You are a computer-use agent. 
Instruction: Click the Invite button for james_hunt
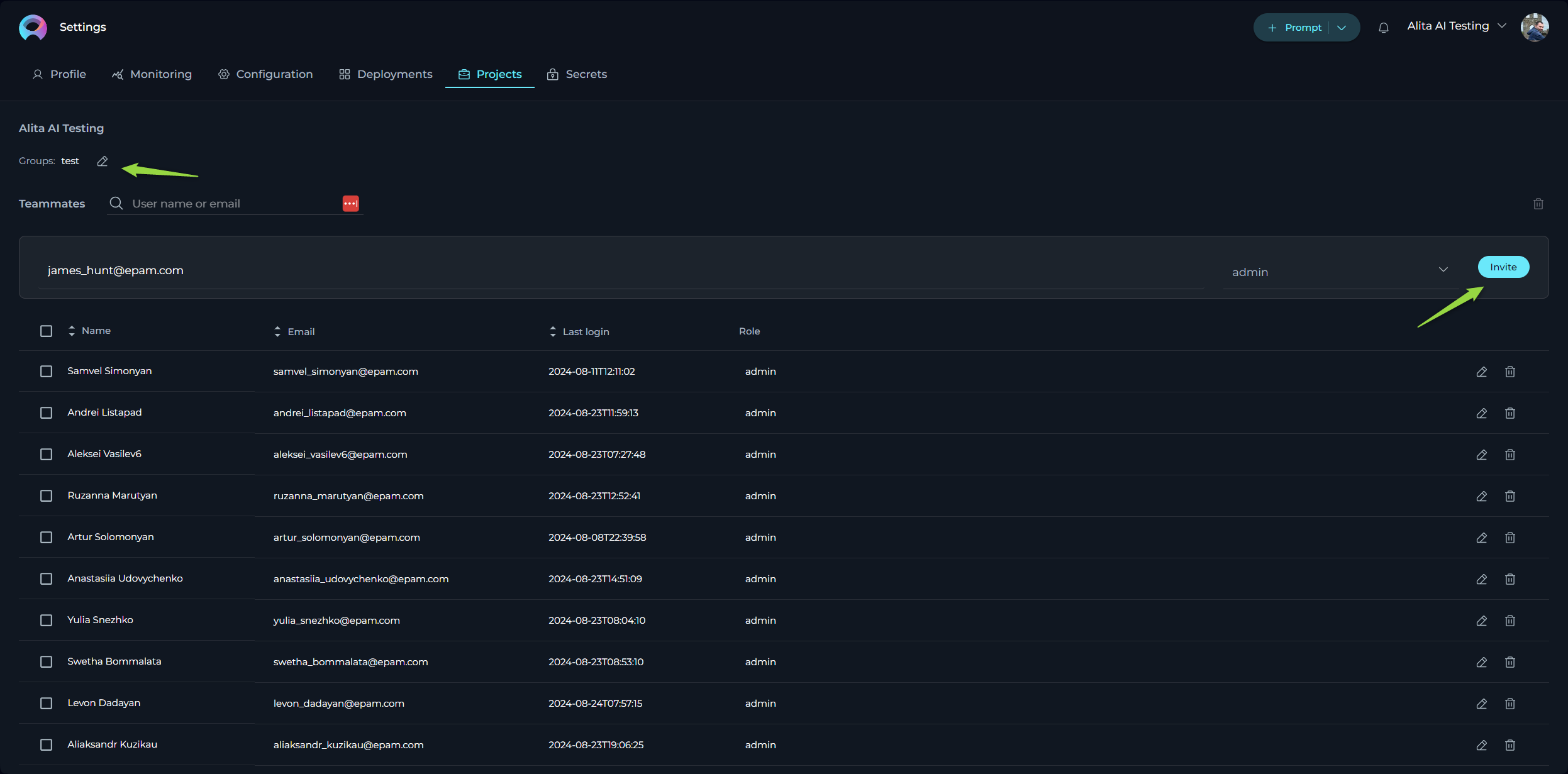click(x=1504, y=267)
